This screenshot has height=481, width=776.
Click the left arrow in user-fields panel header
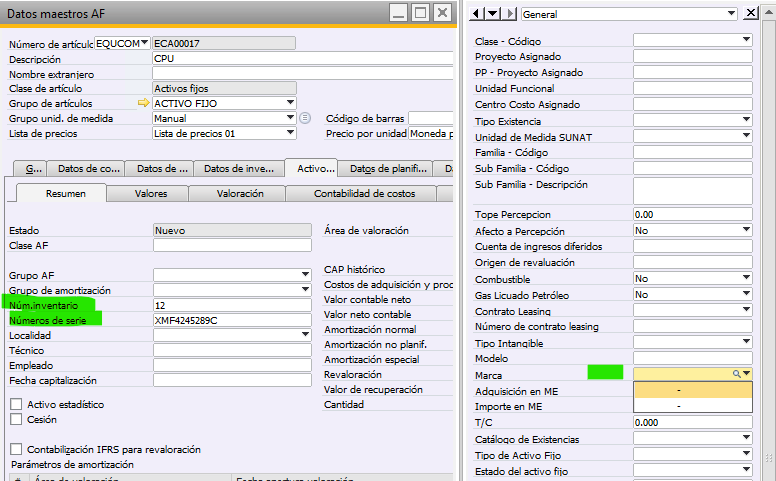pyautogui.click(x=477, y=14)
